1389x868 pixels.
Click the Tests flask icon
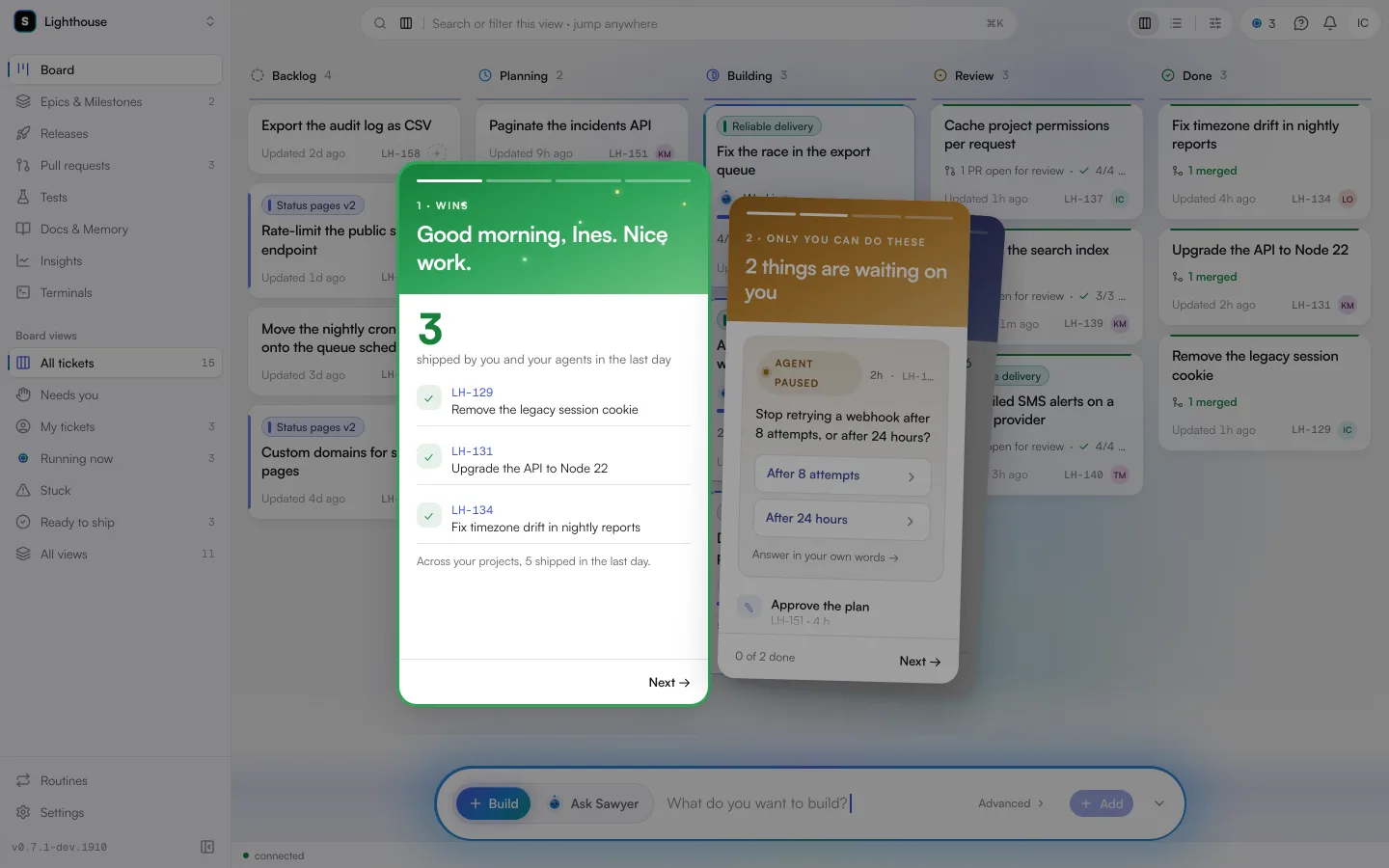click(x=23, y=197)
